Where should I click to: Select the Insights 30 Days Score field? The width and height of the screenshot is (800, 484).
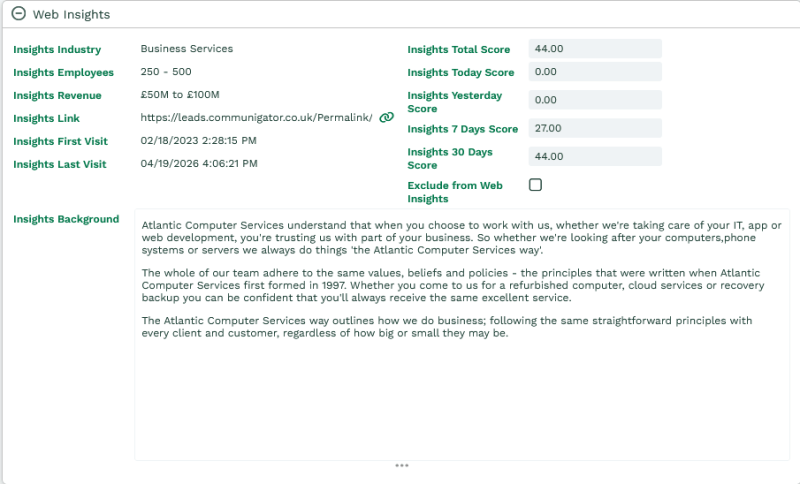(595, 157)
